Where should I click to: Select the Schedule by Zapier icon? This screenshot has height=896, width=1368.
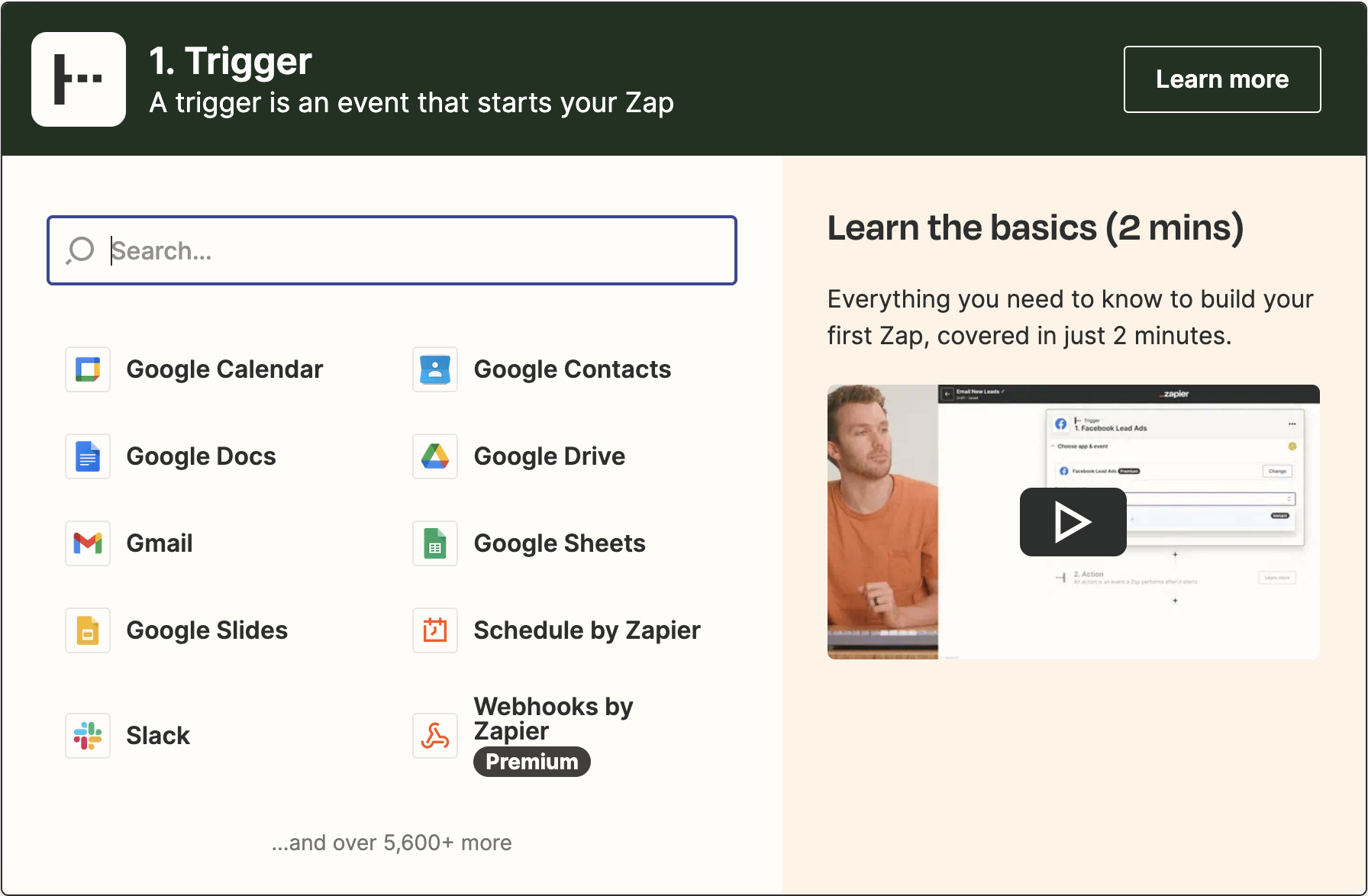[x=435, y=630]
